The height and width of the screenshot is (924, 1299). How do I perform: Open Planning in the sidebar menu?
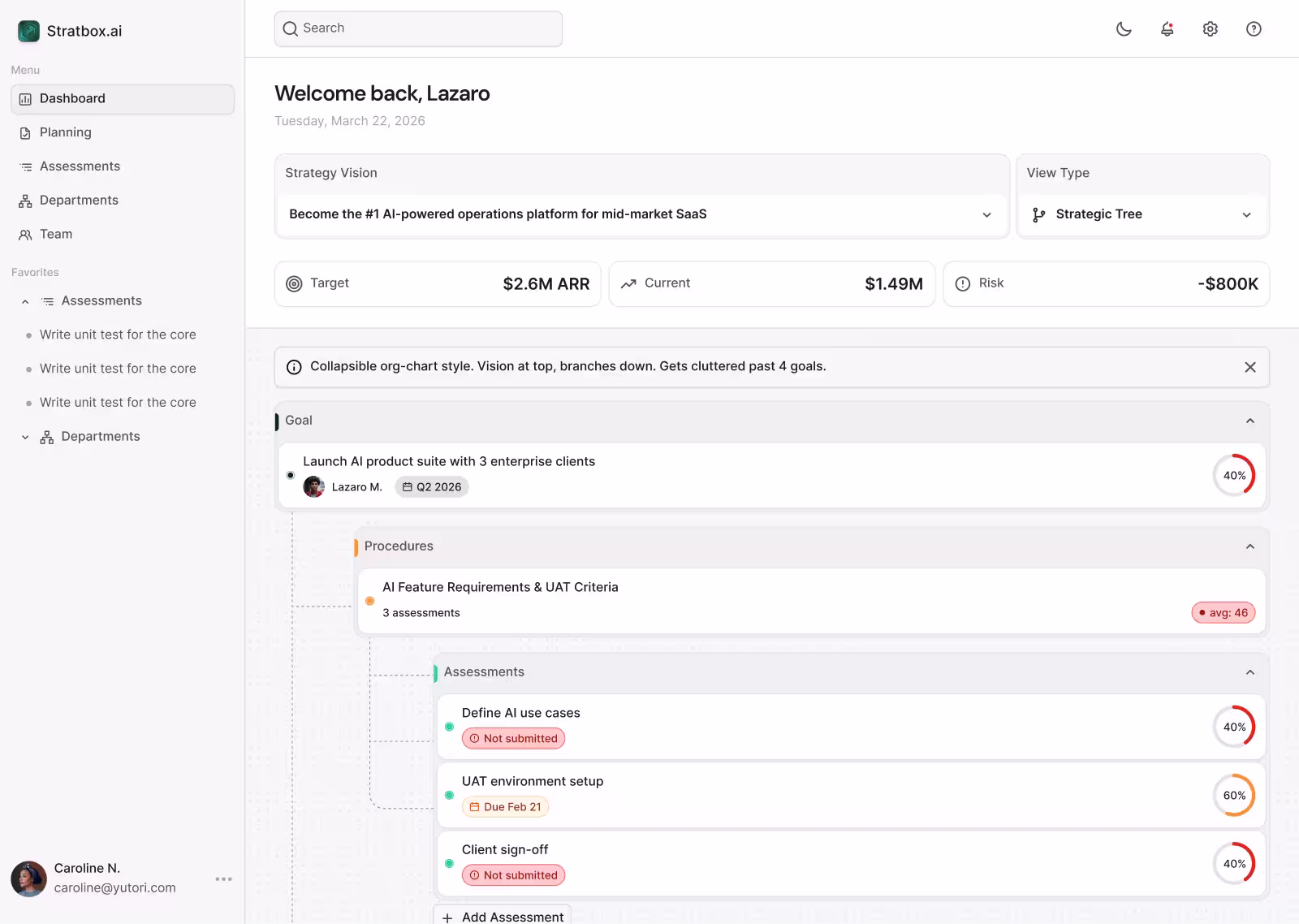point(123,132)
